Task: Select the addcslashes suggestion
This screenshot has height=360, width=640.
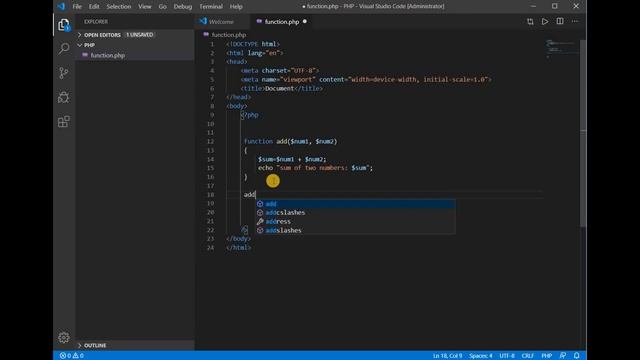Action: pos(356,213)
